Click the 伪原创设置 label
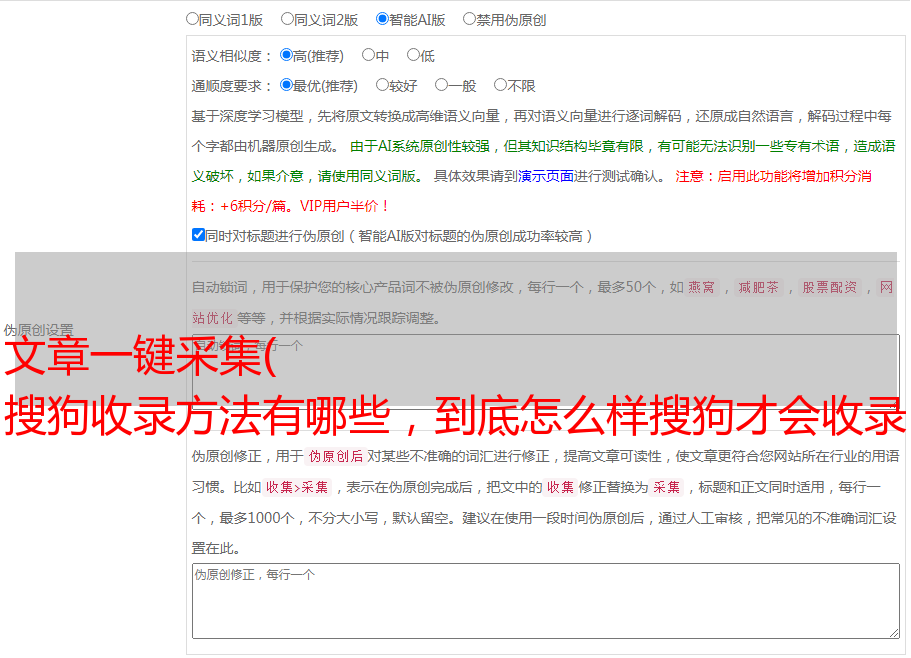Image resolution: width=911 pixels, height=658 pixels. pos(38,330)
